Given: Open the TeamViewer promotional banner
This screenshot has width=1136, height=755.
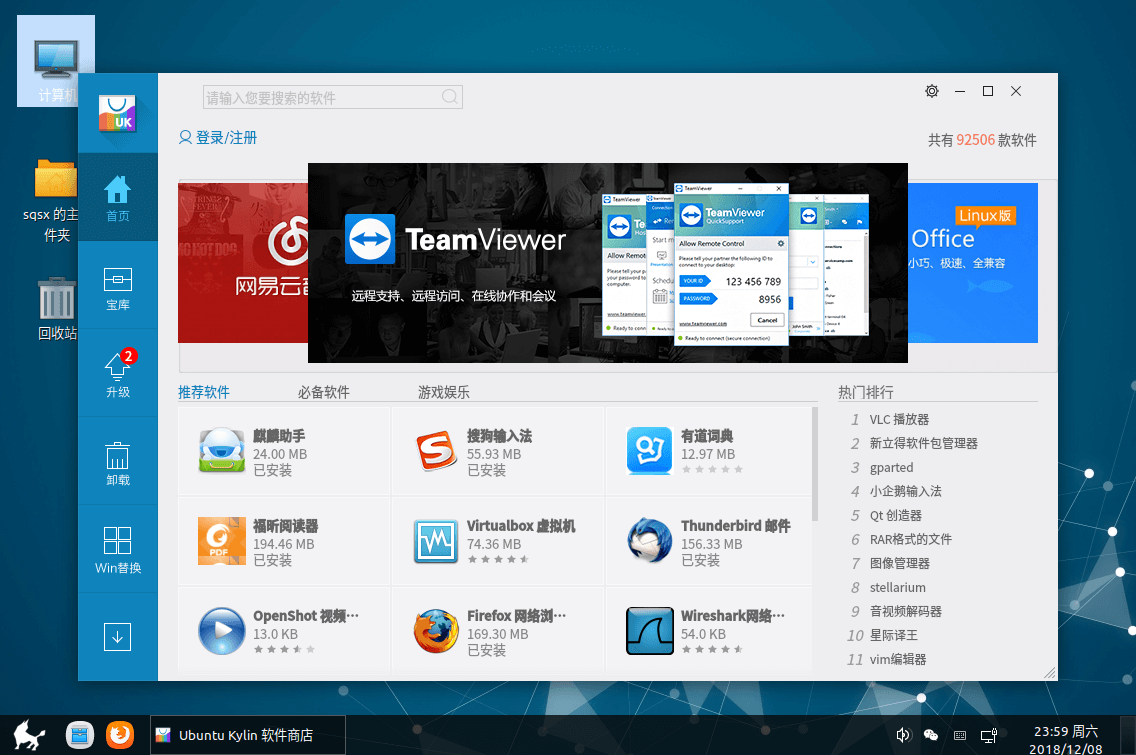Looking at the screenshot, I should tap(608, 263).
